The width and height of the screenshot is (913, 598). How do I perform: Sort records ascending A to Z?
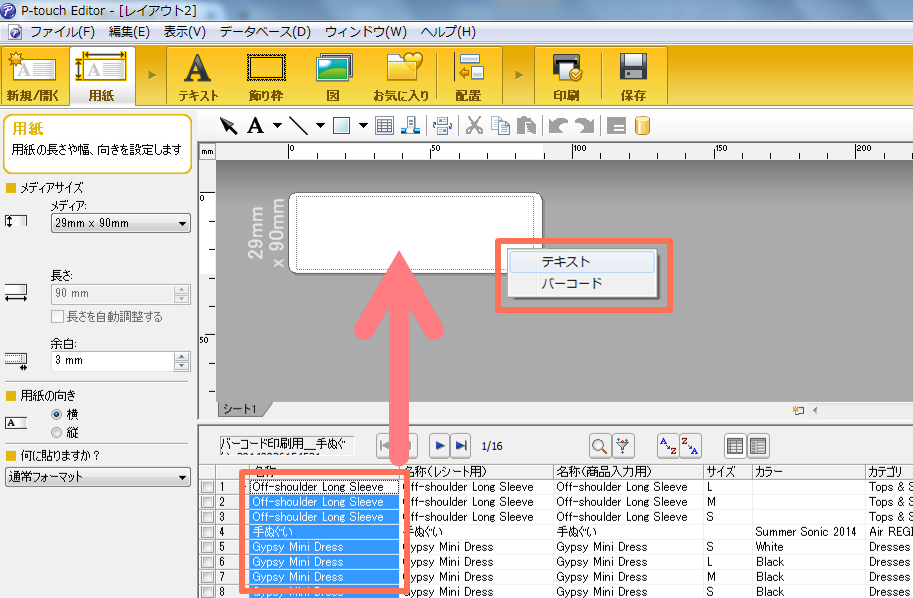point(668,447)
